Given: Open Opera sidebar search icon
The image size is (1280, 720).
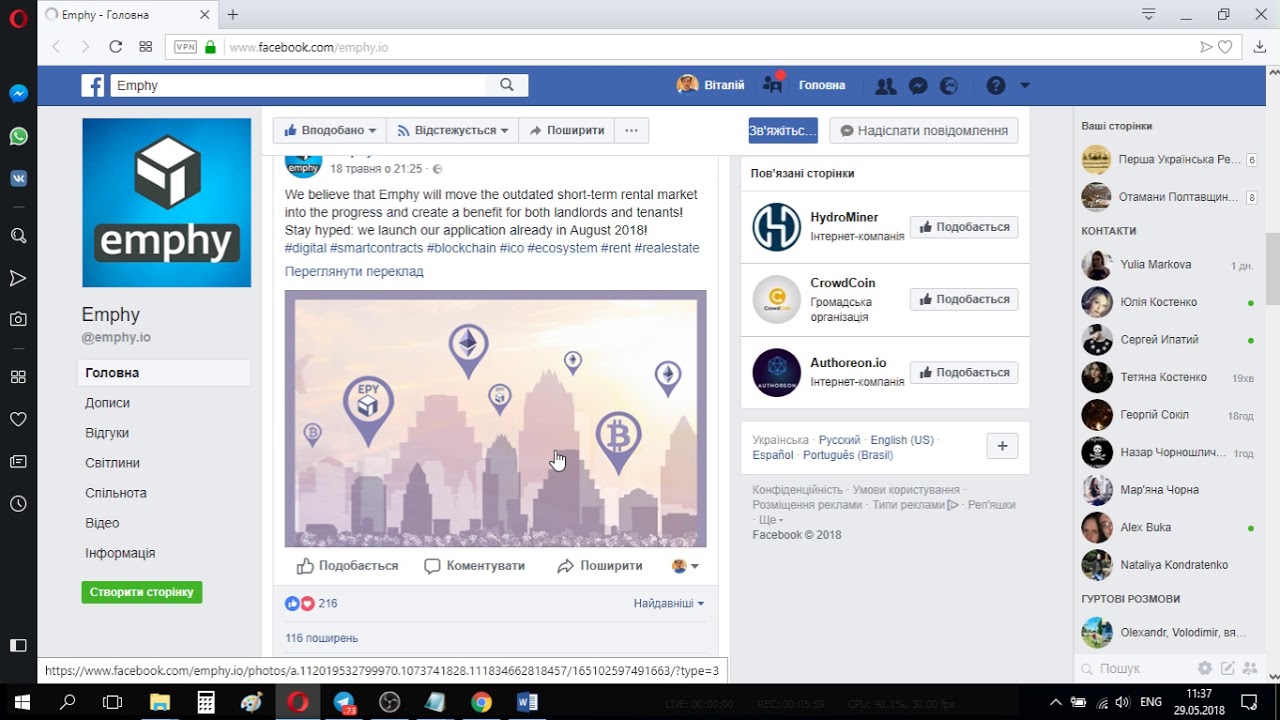Looking at the screenshot, I should pos(18,235).
